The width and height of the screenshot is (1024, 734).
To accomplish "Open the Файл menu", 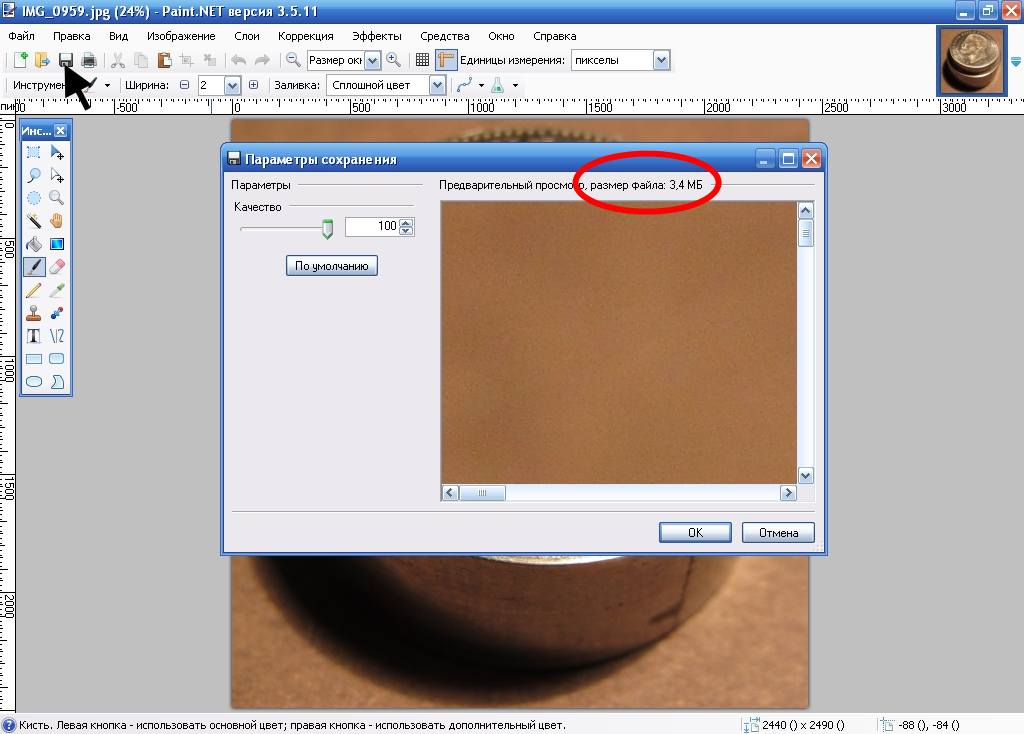I will click(22, 36).
